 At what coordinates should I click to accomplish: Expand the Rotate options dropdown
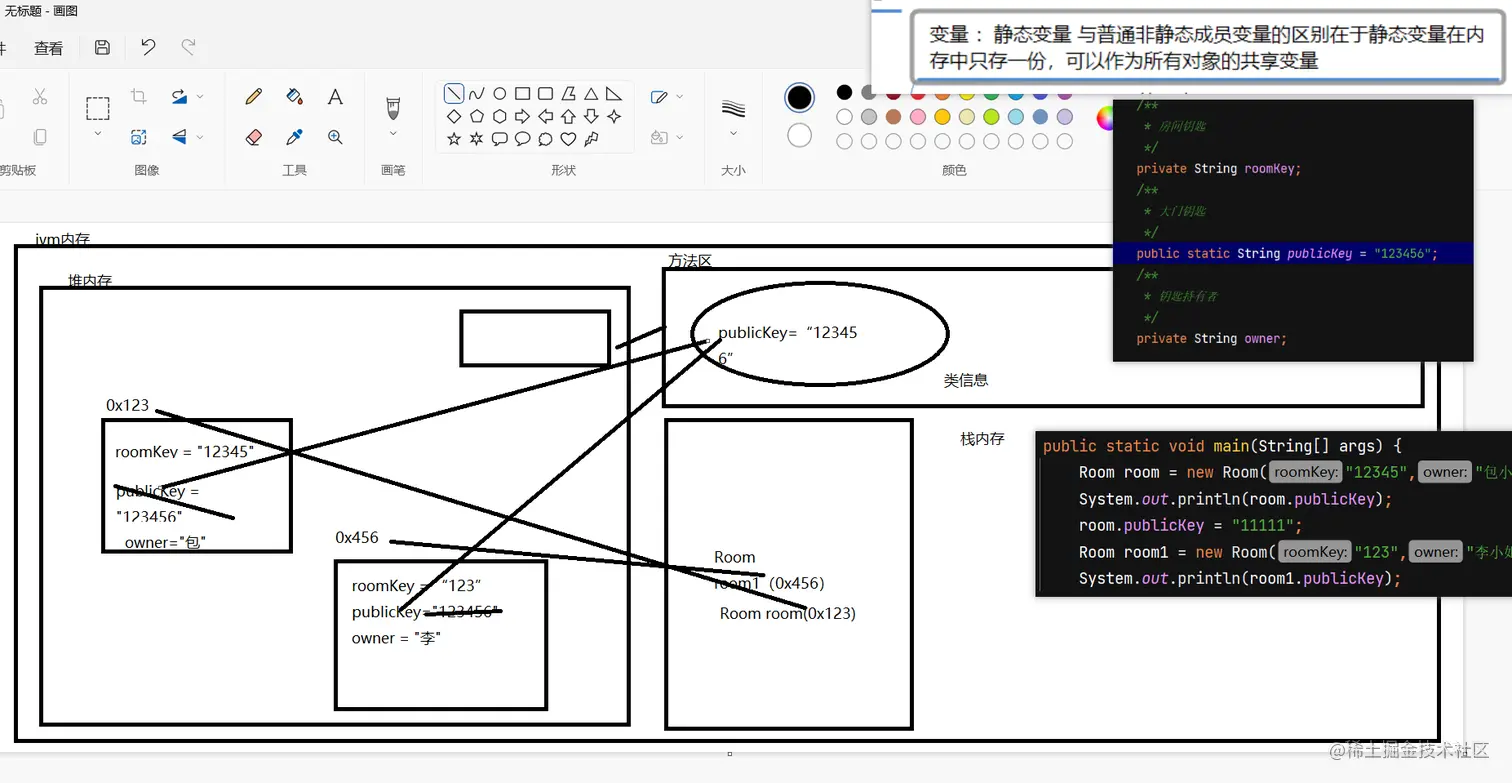[200, 97]
